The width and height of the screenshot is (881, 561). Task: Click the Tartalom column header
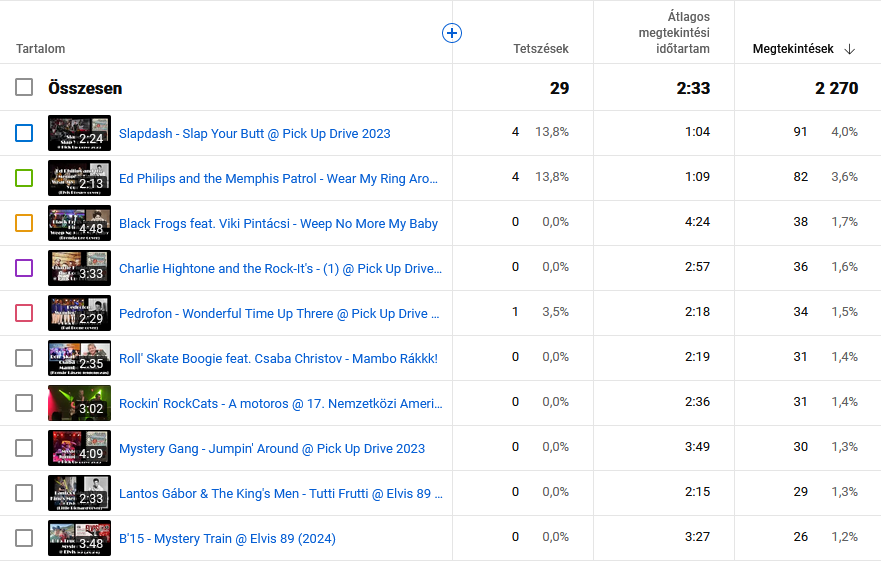41,49
